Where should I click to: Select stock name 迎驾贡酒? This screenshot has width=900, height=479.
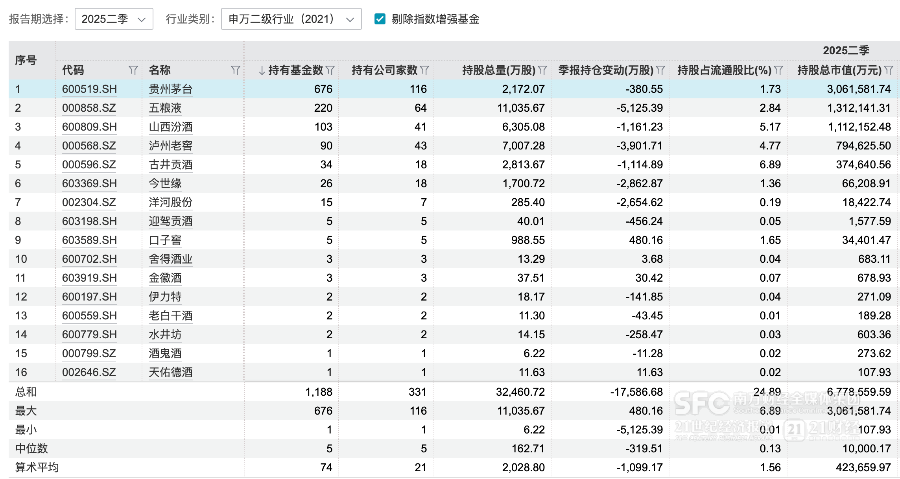[170, 221]
